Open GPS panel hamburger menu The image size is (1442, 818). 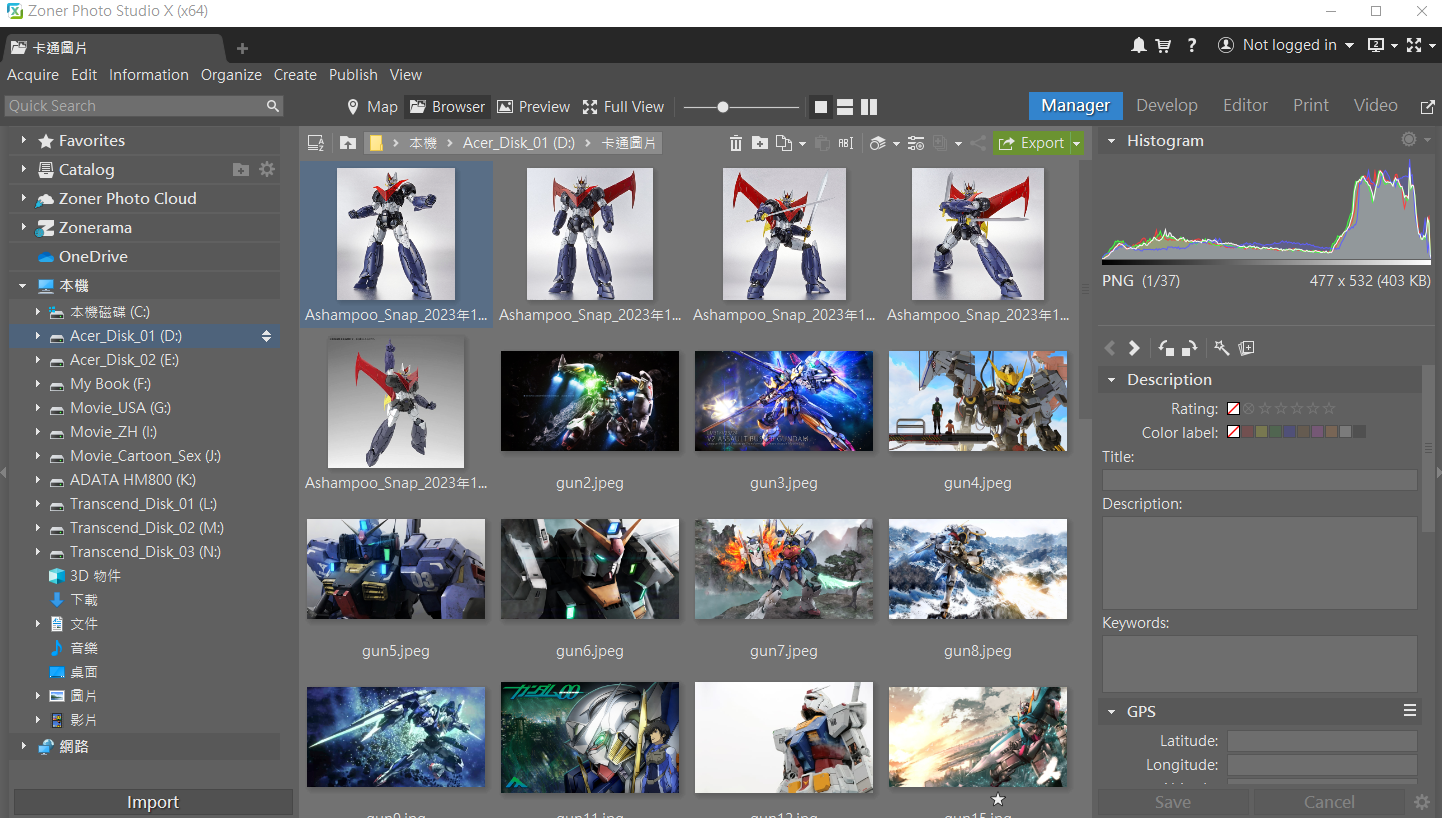point(1410,711)
